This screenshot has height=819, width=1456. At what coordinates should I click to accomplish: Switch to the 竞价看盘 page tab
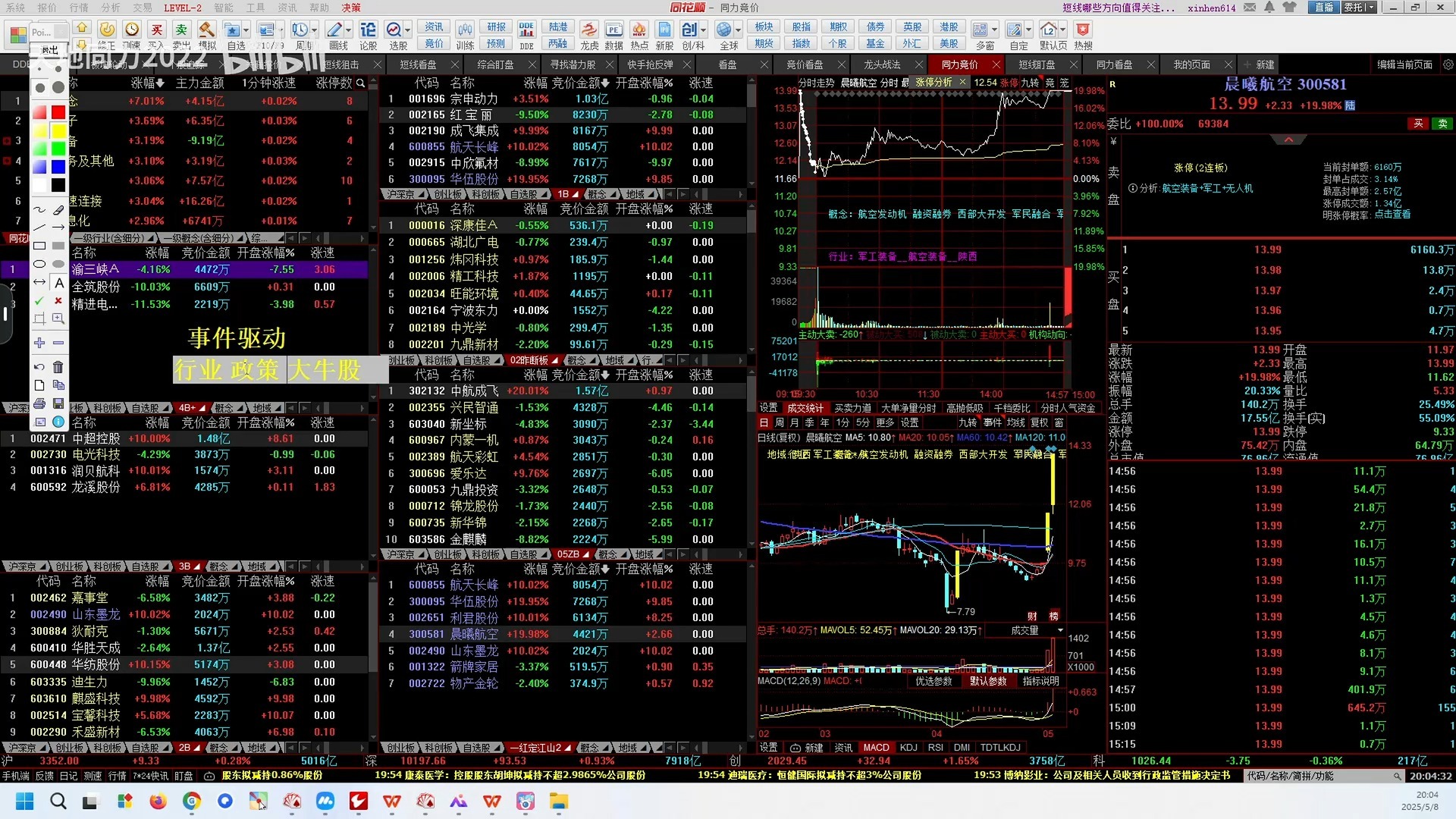pos(805,64)
